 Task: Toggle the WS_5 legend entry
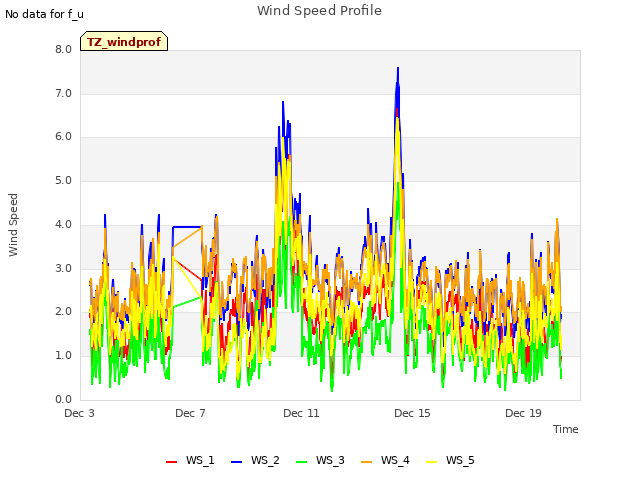coord(450,460)
